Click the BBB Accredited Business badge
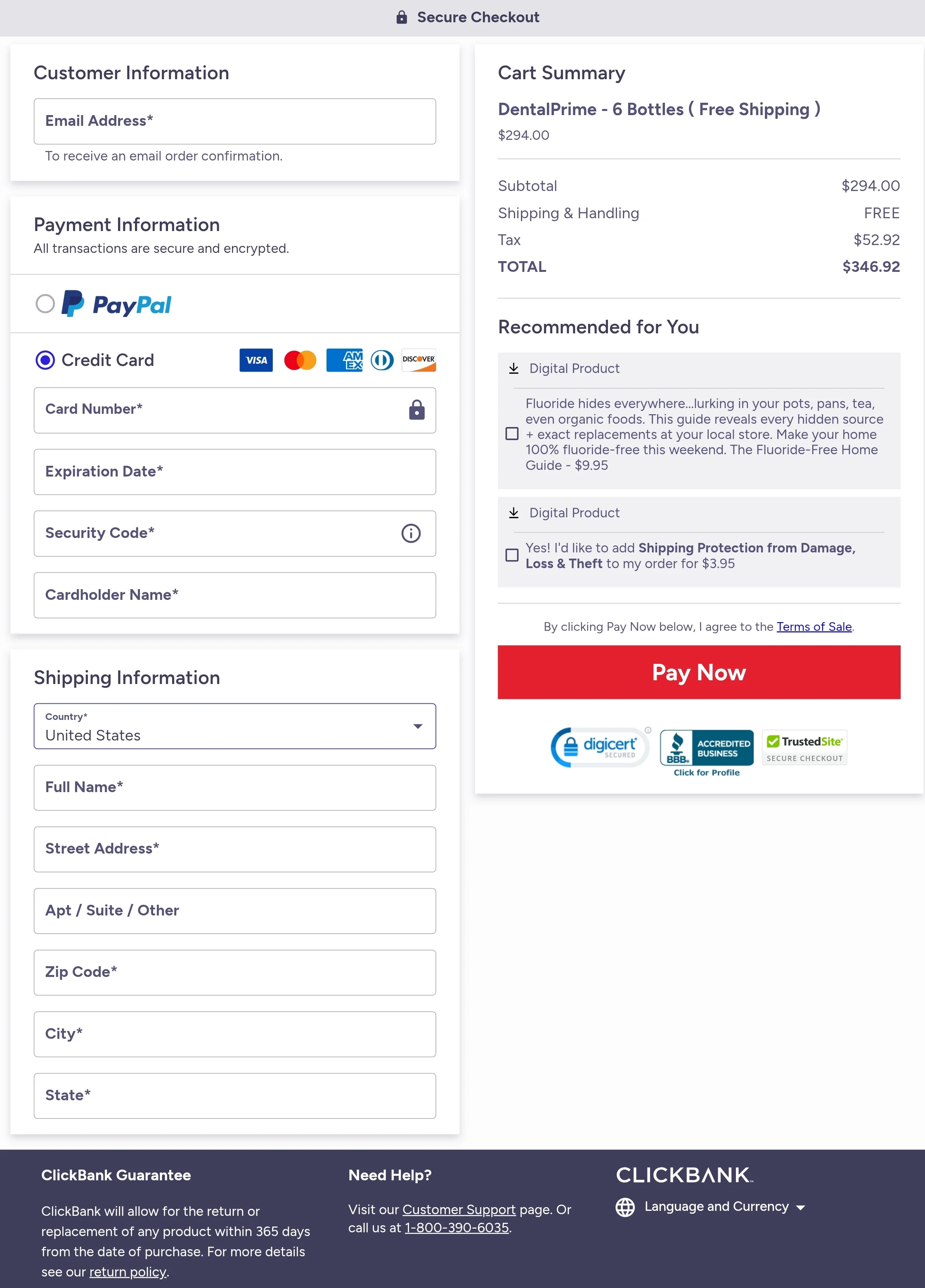 706,748
